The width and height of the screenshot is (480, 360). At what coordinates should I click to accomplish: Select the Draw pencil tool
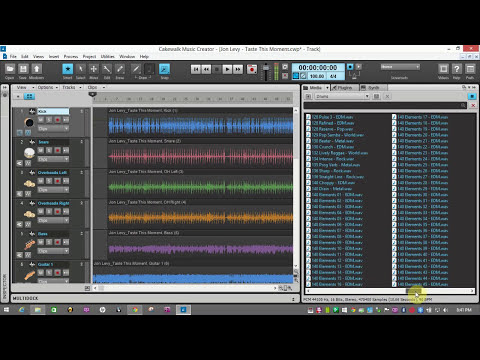[136, 69]
